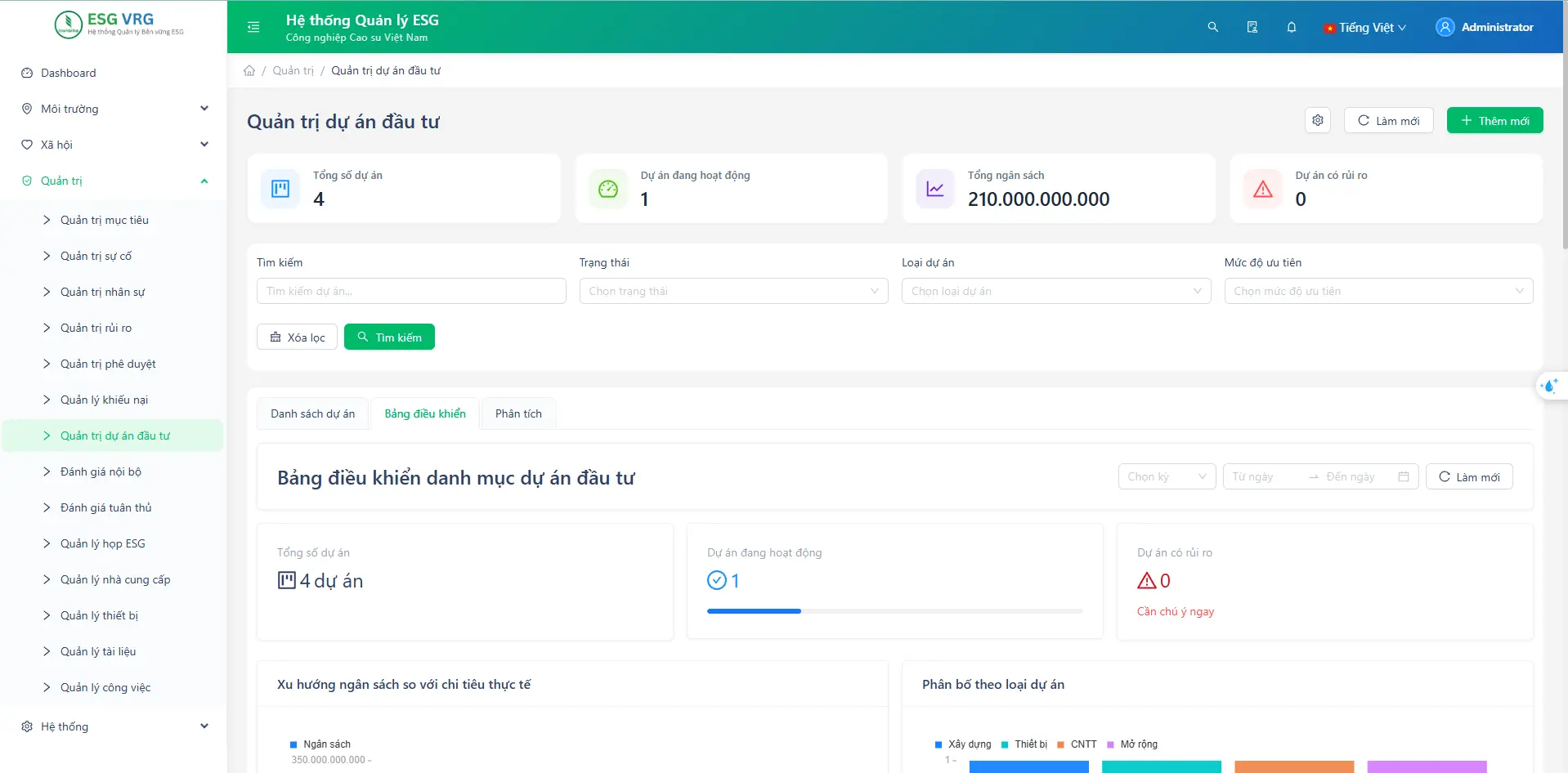Click the home breadcrumb icon
The width and height of the screenshot is (1568, 773).
click(x=249, y=70)
